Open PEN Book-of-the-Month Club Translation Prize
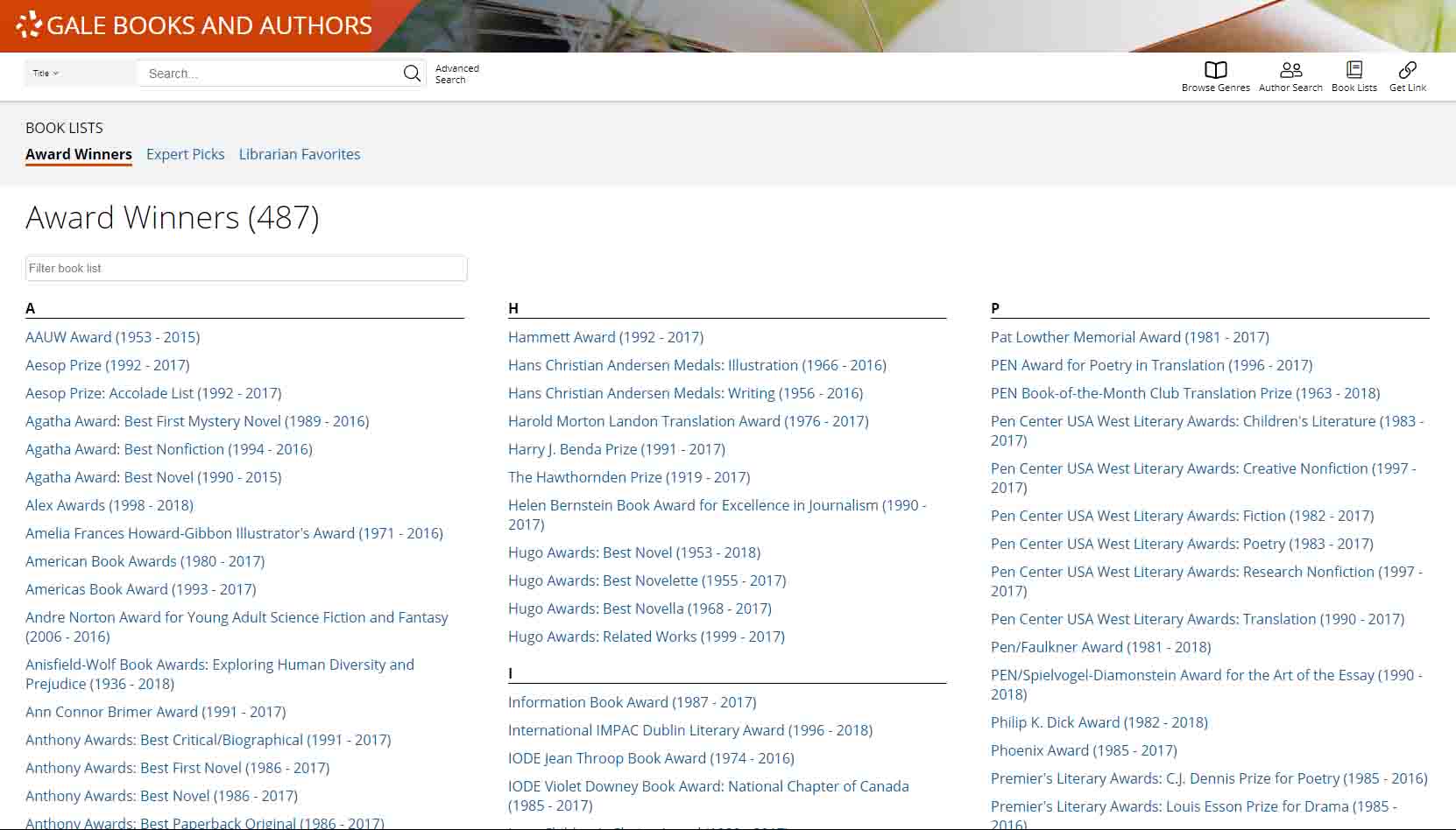The image size is (1456, 830). coord(1185,393)
